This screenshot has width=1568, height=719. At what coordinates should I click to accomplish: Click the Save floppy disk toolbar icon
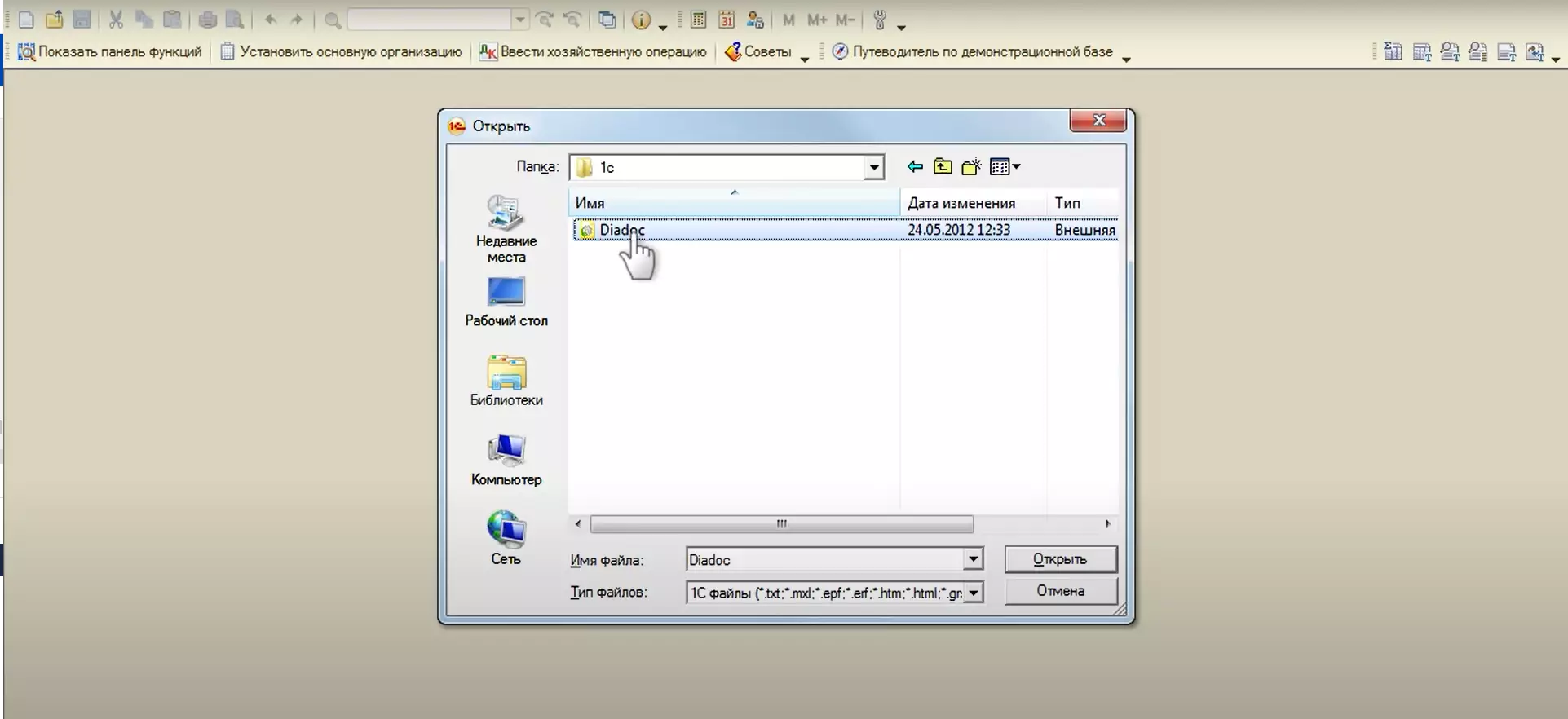point(82,20)
